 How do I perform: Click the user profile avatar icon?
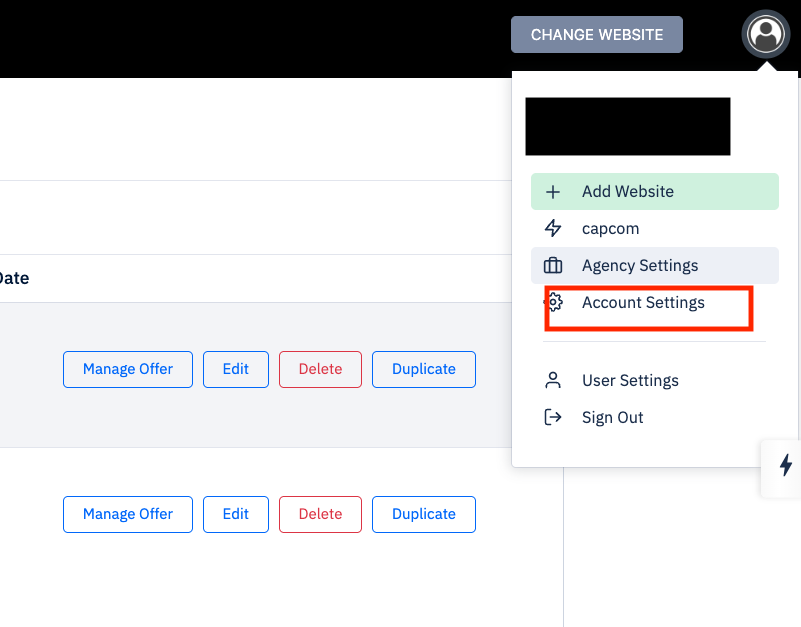(766, 35)
